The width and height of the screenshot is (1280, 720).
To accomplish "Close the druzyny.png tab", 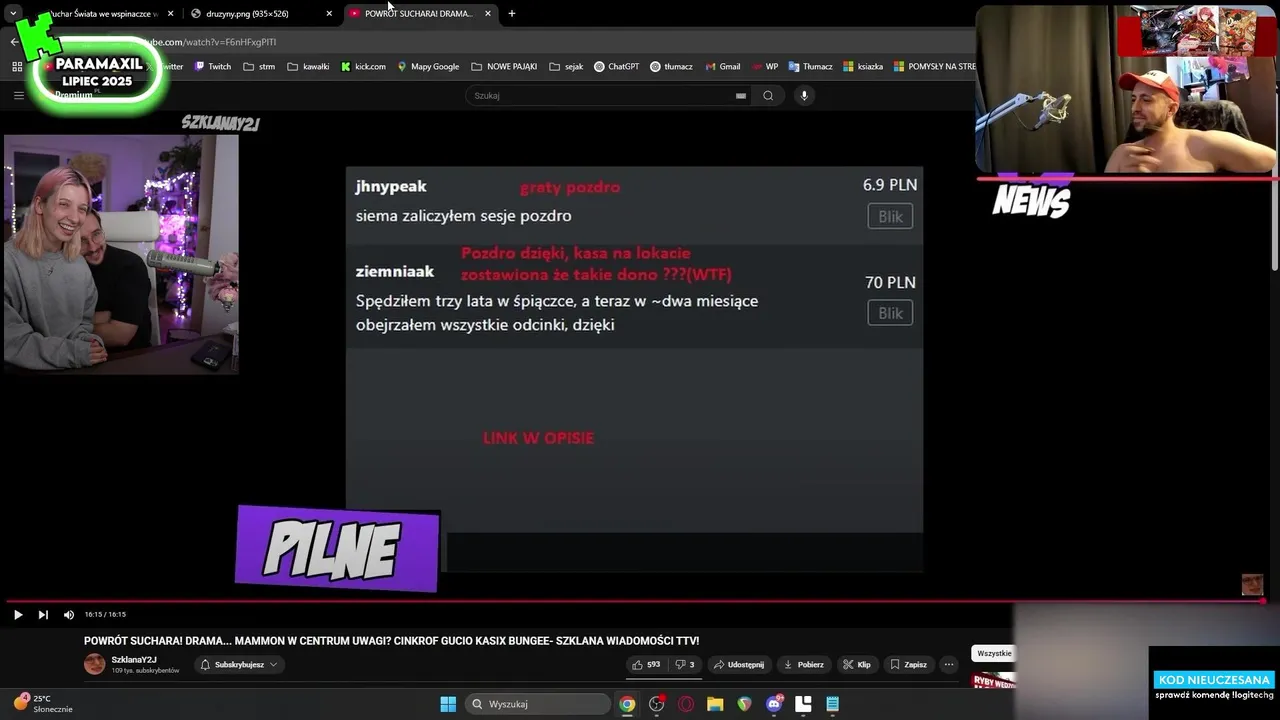I will (329, 14).
